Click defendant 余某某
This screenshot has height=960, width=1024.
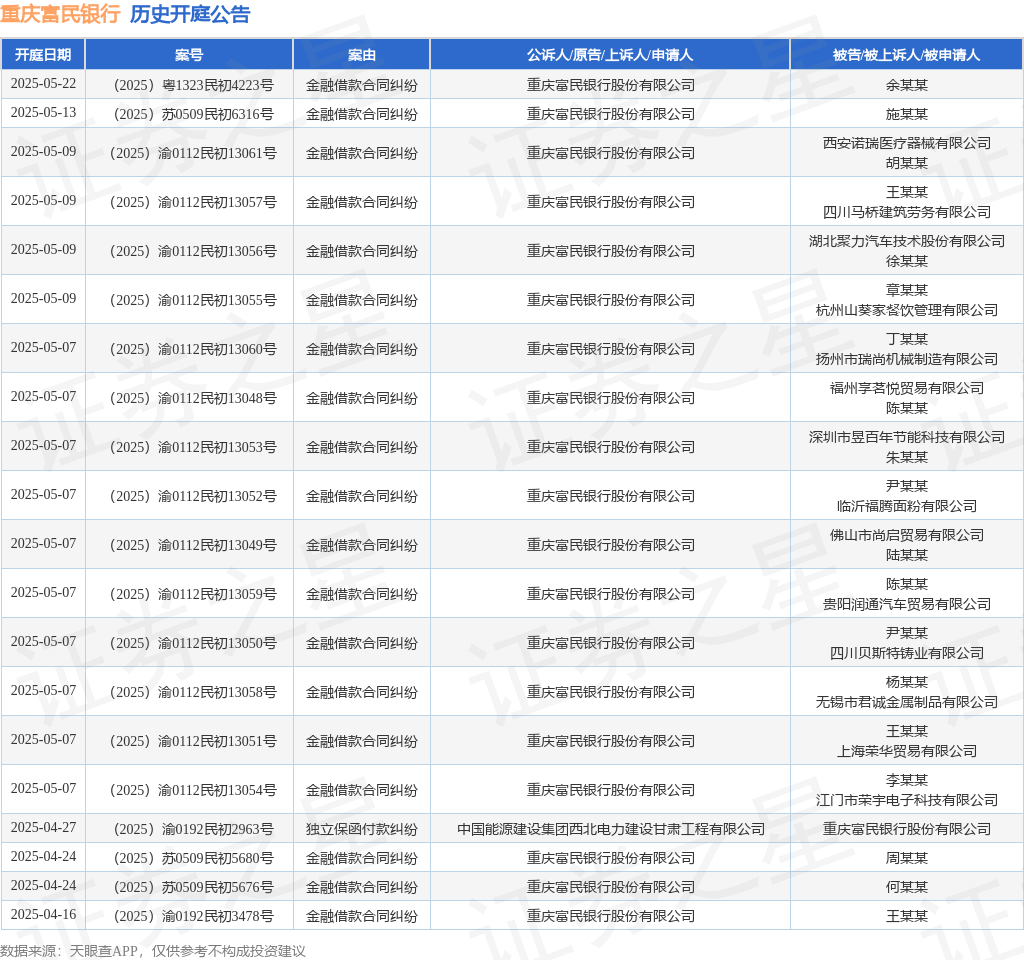[x=906, y=86]
